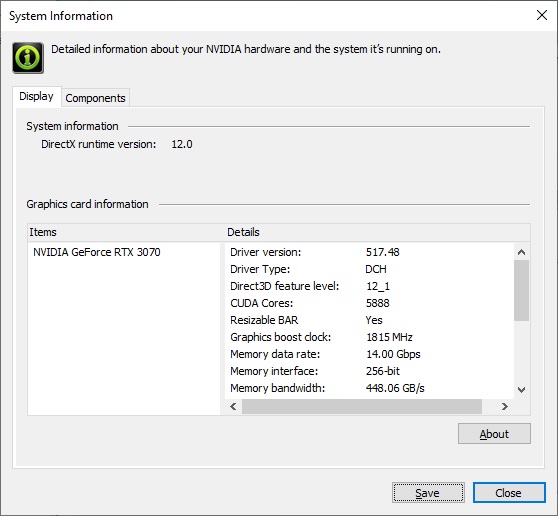The width and height of the screenshot is (558, 516).
Task: Click the Memory data rate value 14.00 Gbps
Action: click(x=393, y=354)
